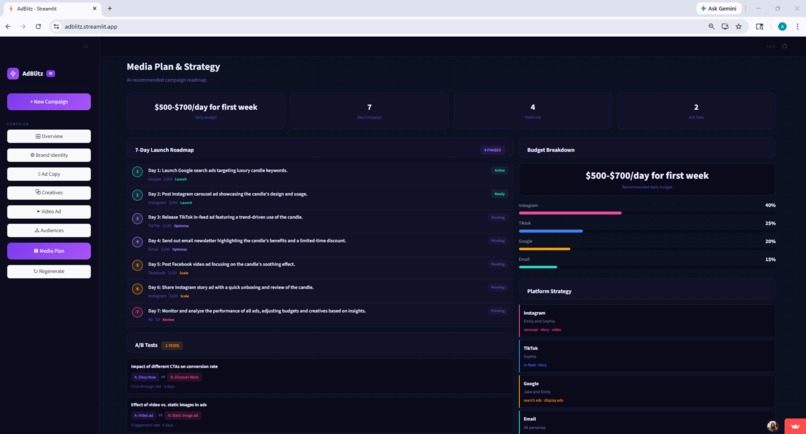Open the Chrome three-dot menu
This screenshot has height=434, width=806.
797,26
